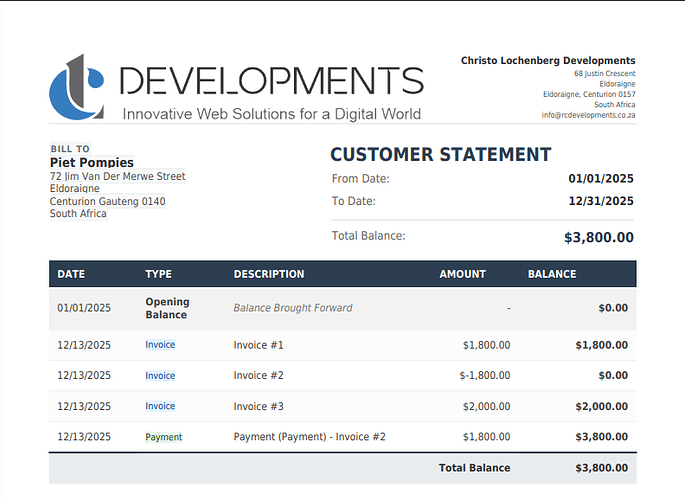685x500 pixels.
Task: Click the Payment type link
Action: click(x=164, y=437)
